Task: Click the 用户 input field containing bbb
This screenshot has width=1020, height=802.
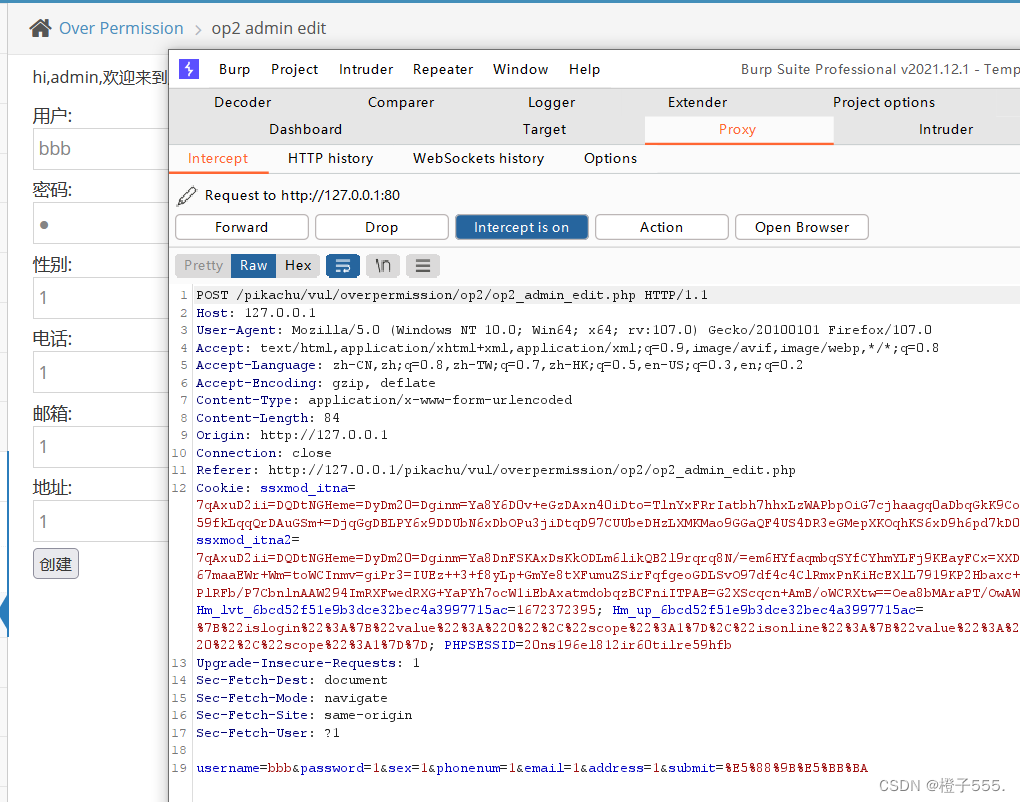Action: 100,148
